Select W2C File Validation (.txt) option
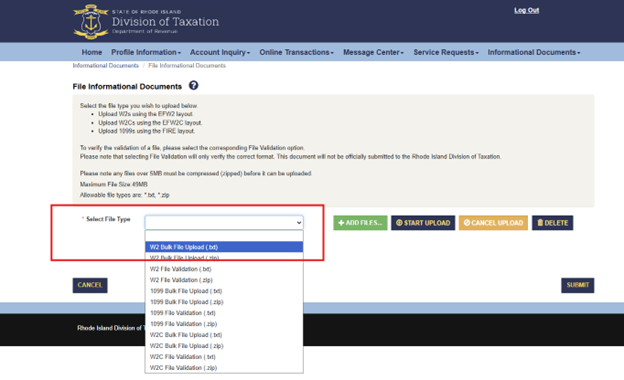The image size is (624, 380). (224, 357)
